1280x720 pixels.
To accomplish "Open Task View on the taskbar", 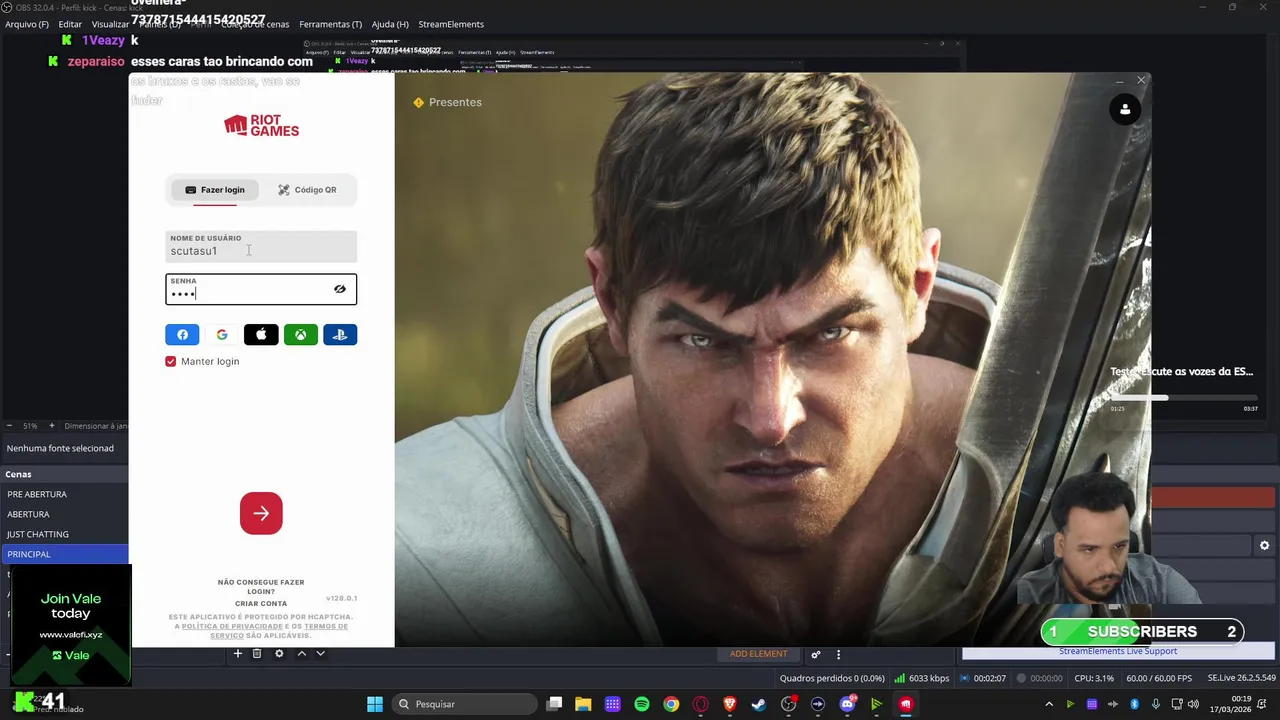I will coord(554,704).
